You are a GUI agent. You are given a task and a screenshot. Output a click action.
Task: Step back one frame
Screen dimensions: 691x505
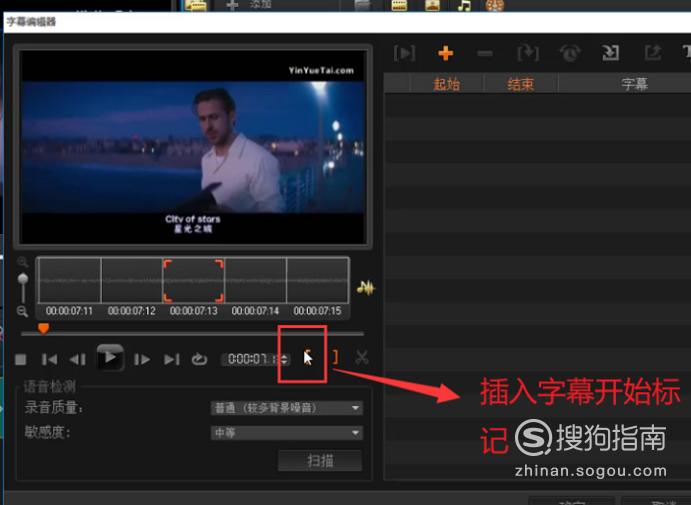pos(78,360)
